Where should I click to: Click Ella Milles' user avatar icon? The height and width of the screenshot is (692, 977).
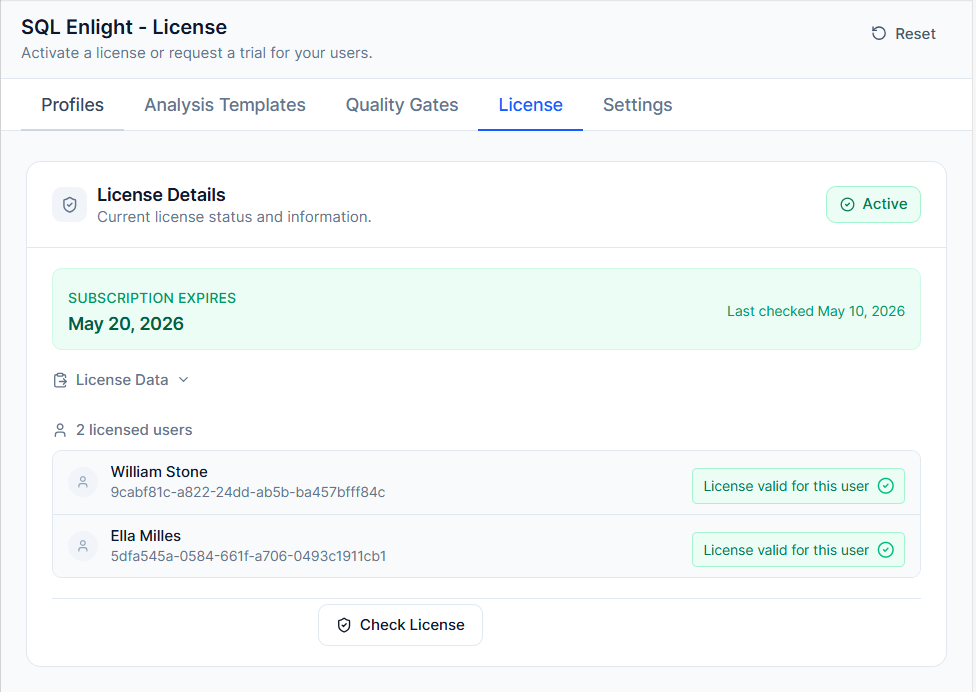pyautogui.click(x=83, y=546)
